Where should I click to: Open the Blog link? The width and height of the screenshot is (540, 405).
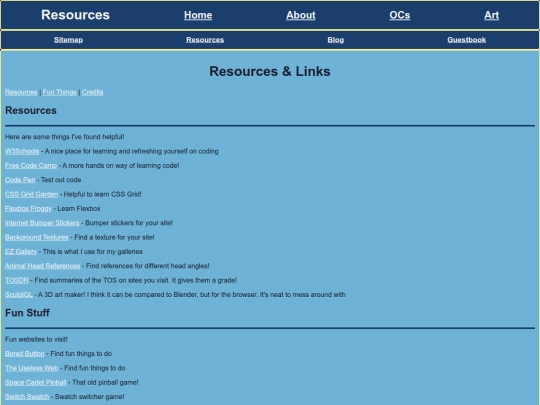pyautogui.click(x=335, y=40)
